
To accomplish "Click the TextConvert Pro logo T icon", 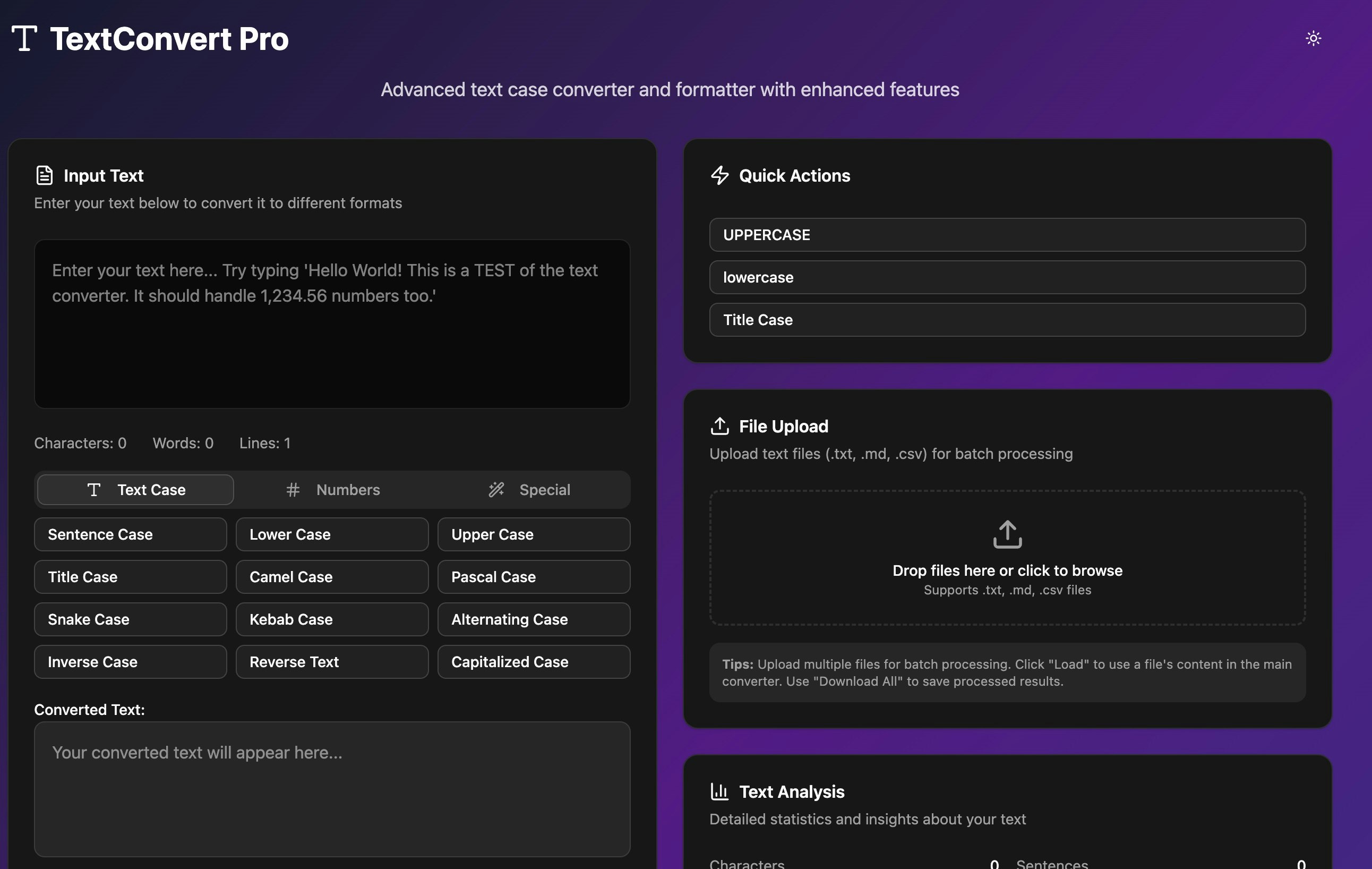I will pyautogui.click(x=24, y=39).
